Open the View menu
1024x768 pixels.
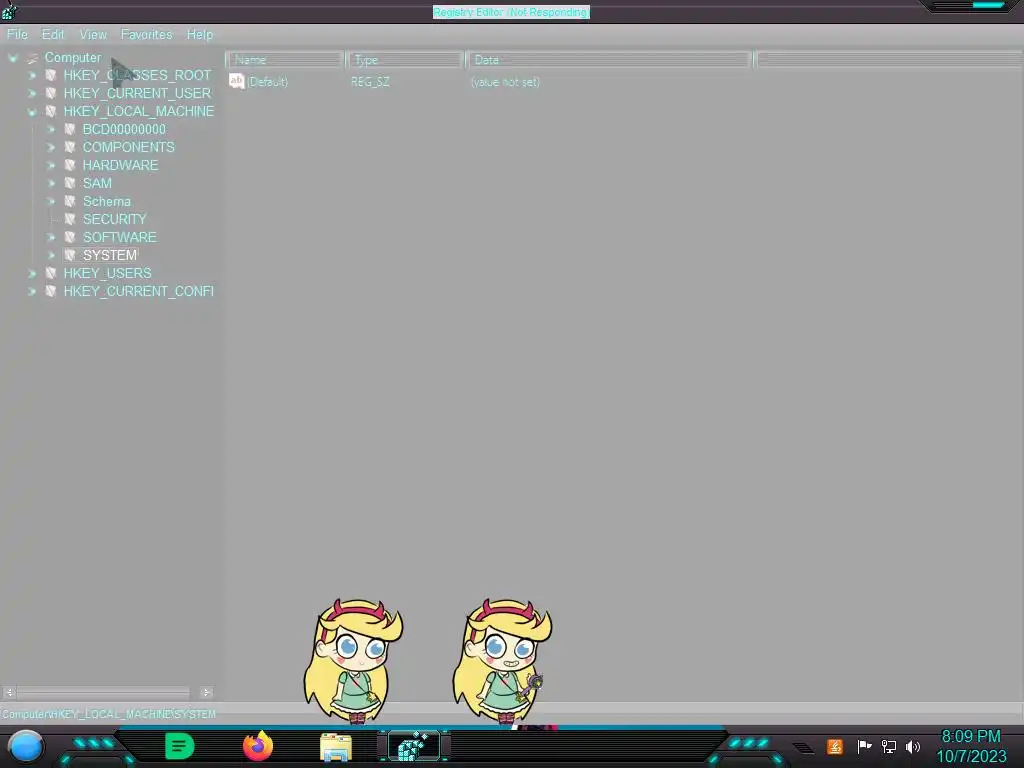point(93,35)
